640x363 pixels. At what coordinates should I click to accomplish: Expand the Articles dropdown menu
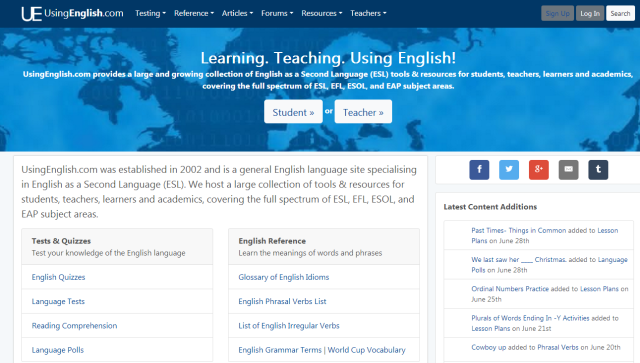(237, 13)
